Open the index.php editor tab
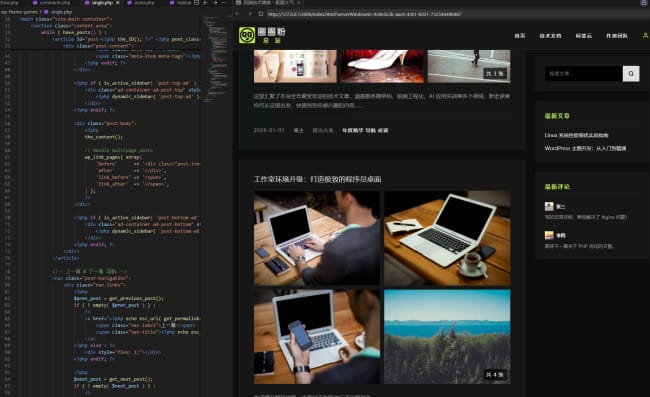This screenshot has width=650, height=397. pos(141,2)
